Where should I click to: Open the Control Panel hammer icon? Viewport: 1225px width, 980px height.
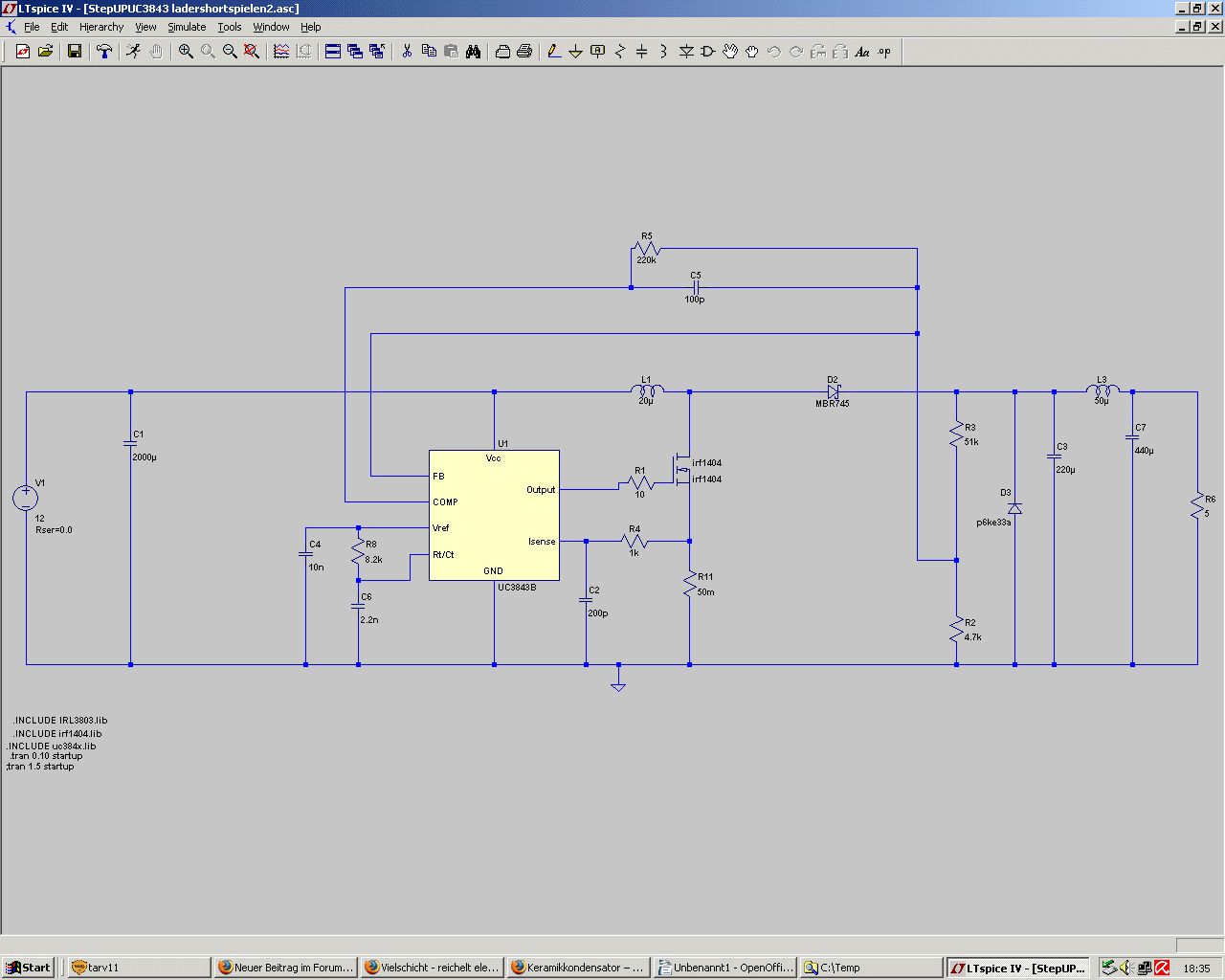[x=104, y=52]
